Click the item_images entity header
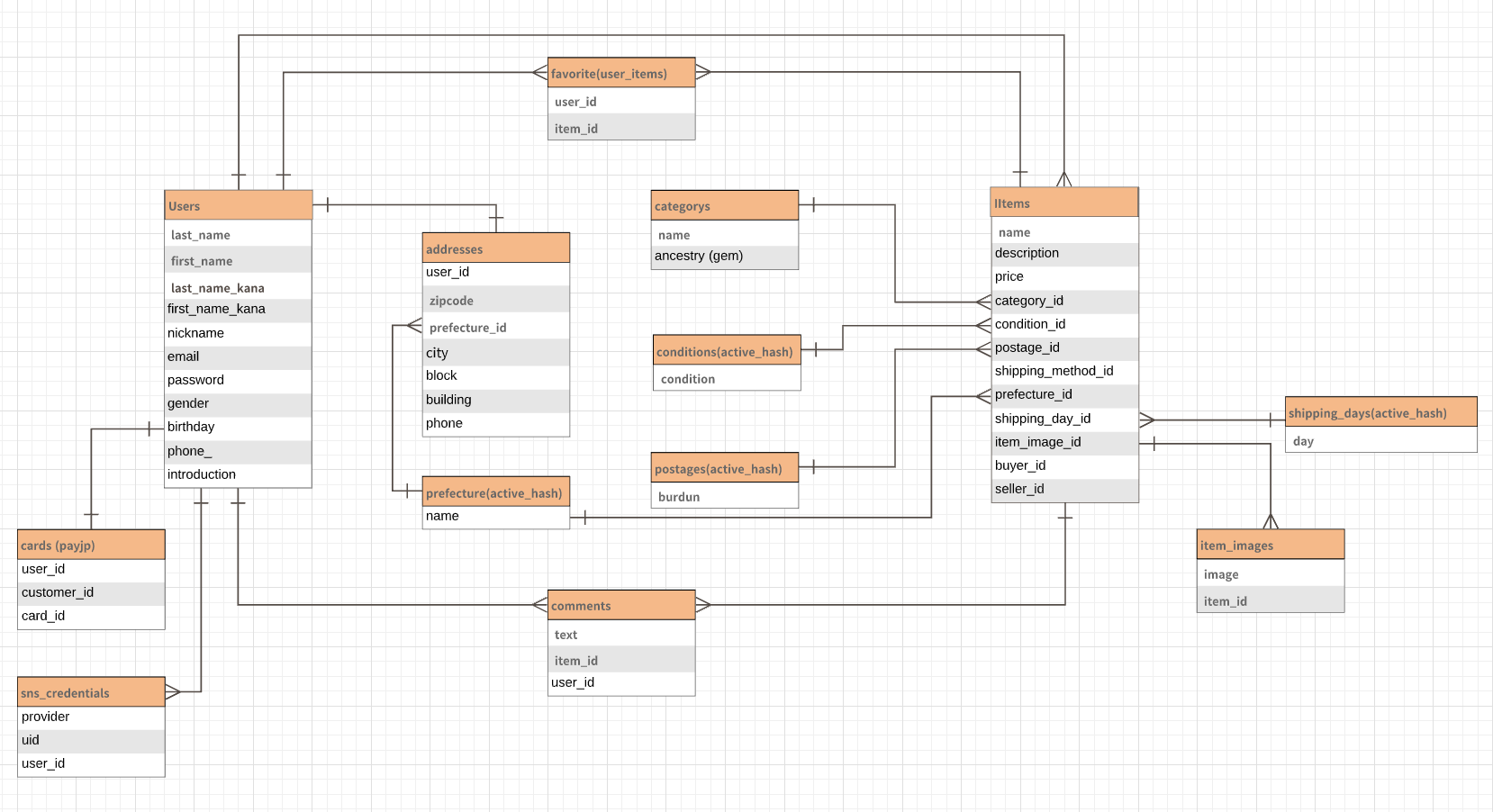 pyautogui.click(x=1270, y=545)
